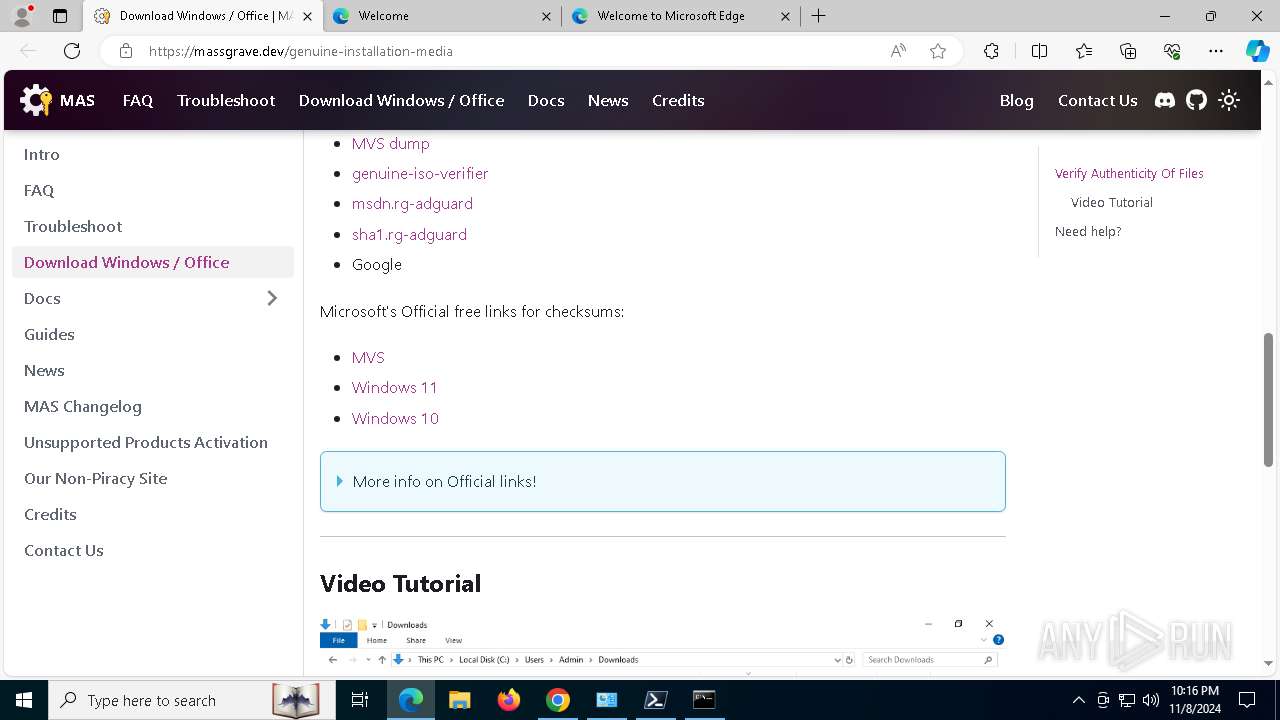Open Docs in top navigation
Image resolution: width=1280 pixels, height=720 pixels.
[546, 100]
